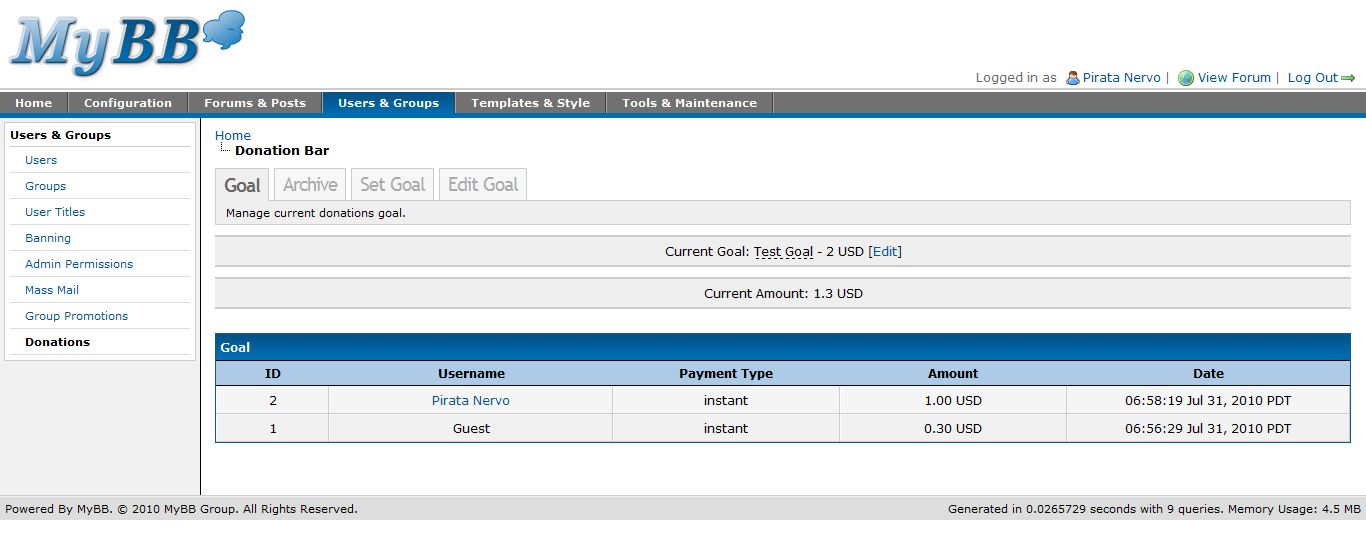This screenshot has height=550, width=1366.
Task: Switch to the Set Goal tab
Action: point(392,185)
